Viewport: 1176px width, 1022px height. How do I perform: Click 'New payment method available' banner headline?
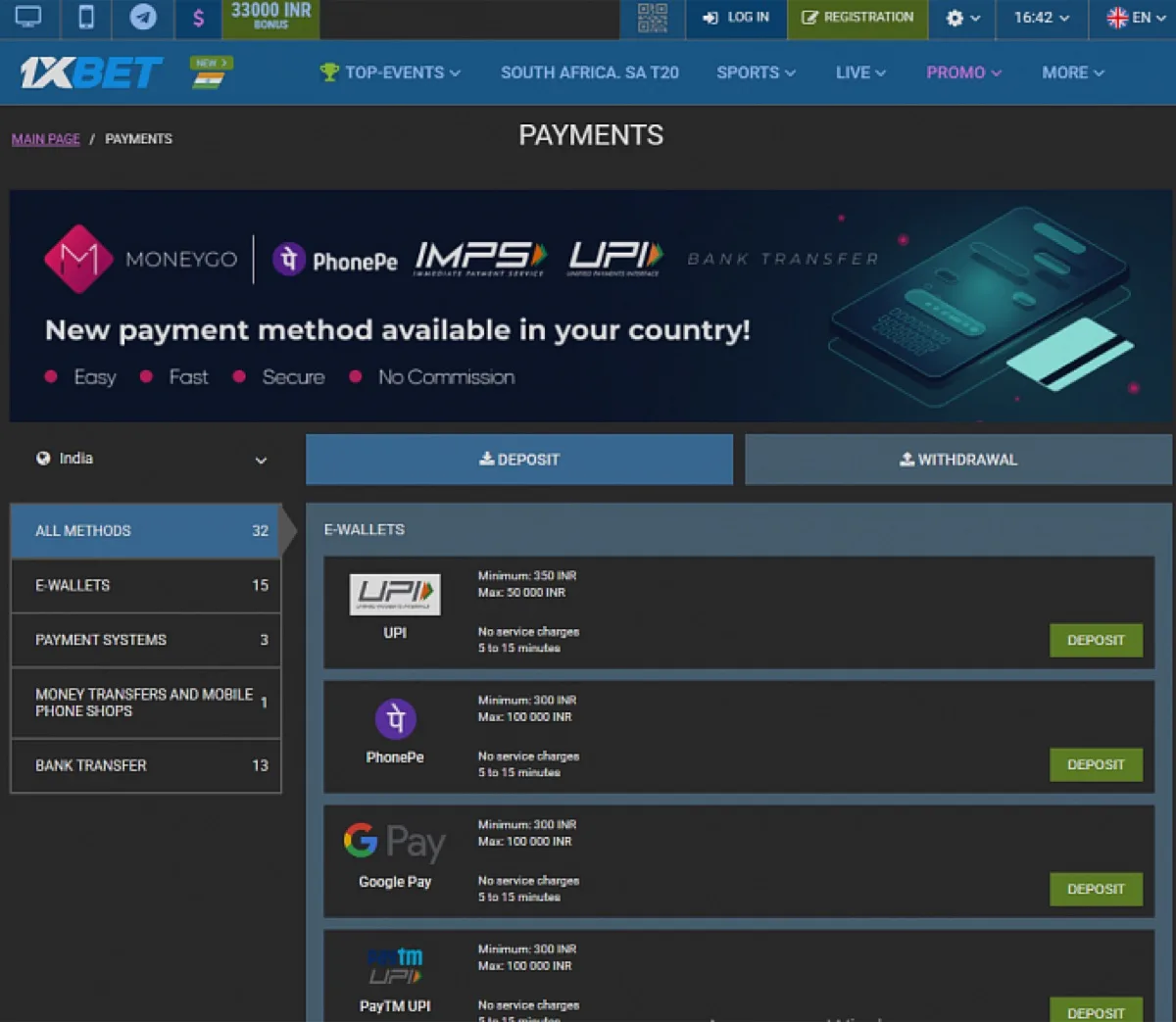398,330
